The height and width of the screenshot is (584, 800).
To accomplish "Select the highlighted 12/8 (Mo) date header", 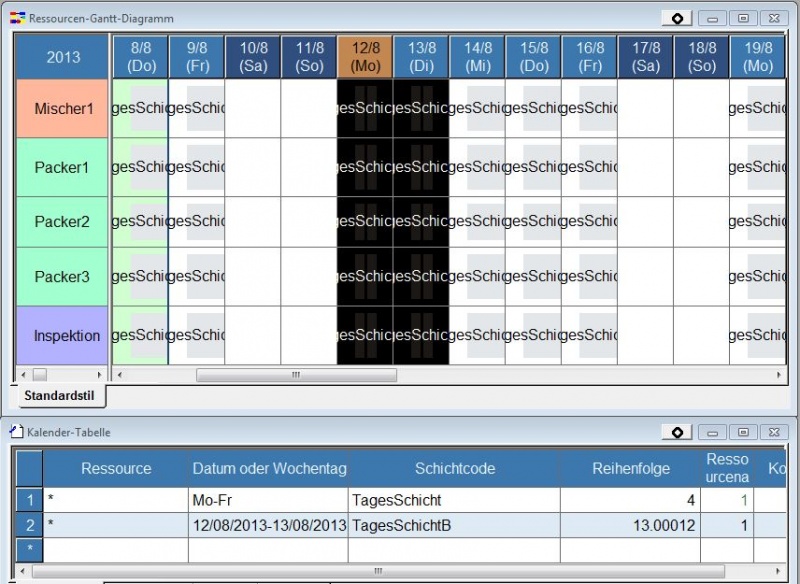I will point(365,57).
